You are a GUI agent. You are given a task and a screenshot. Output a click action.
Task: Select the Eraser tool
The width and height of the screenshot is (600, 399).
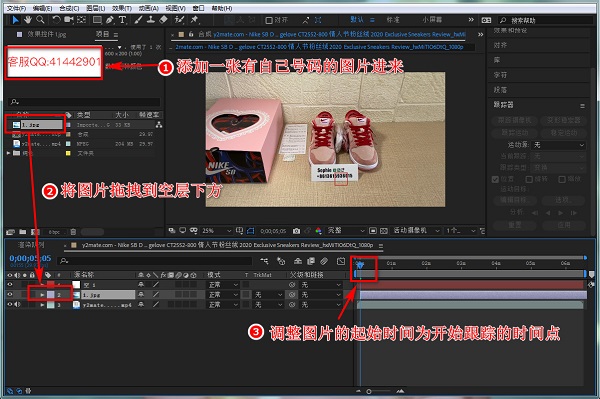tap(163, 20)
